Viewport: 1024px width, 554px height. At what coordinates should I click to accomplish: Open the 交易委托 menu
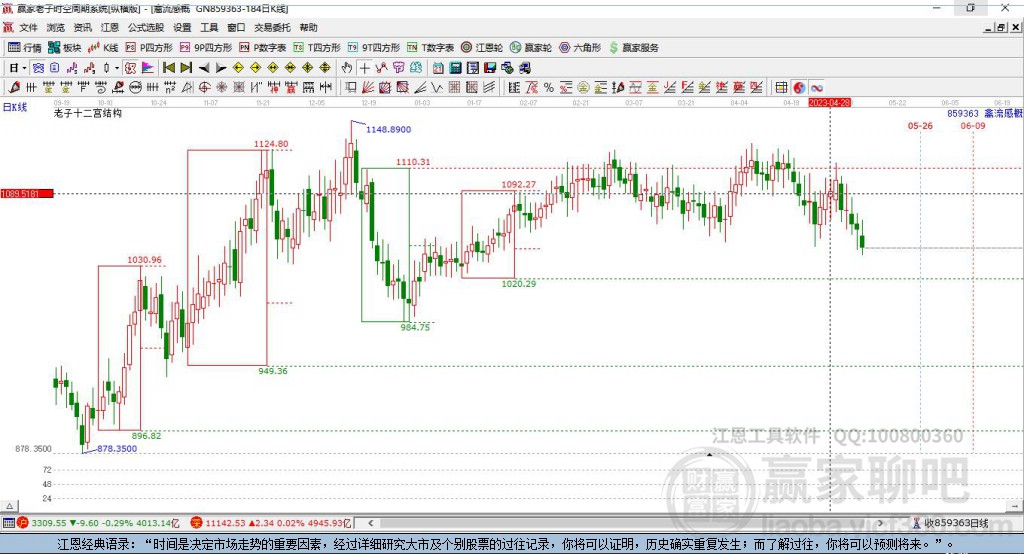(x=272, y=27)
